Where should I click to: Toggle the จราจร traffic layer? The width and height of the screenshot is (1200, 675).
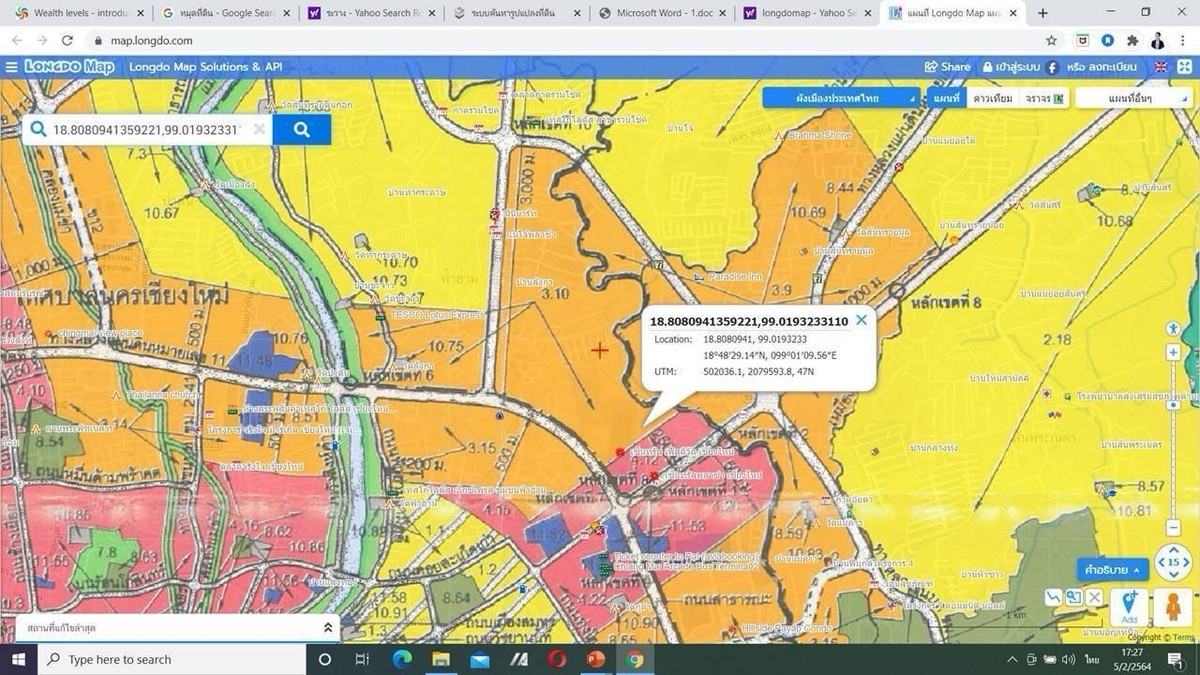(x=1043, y=98)
